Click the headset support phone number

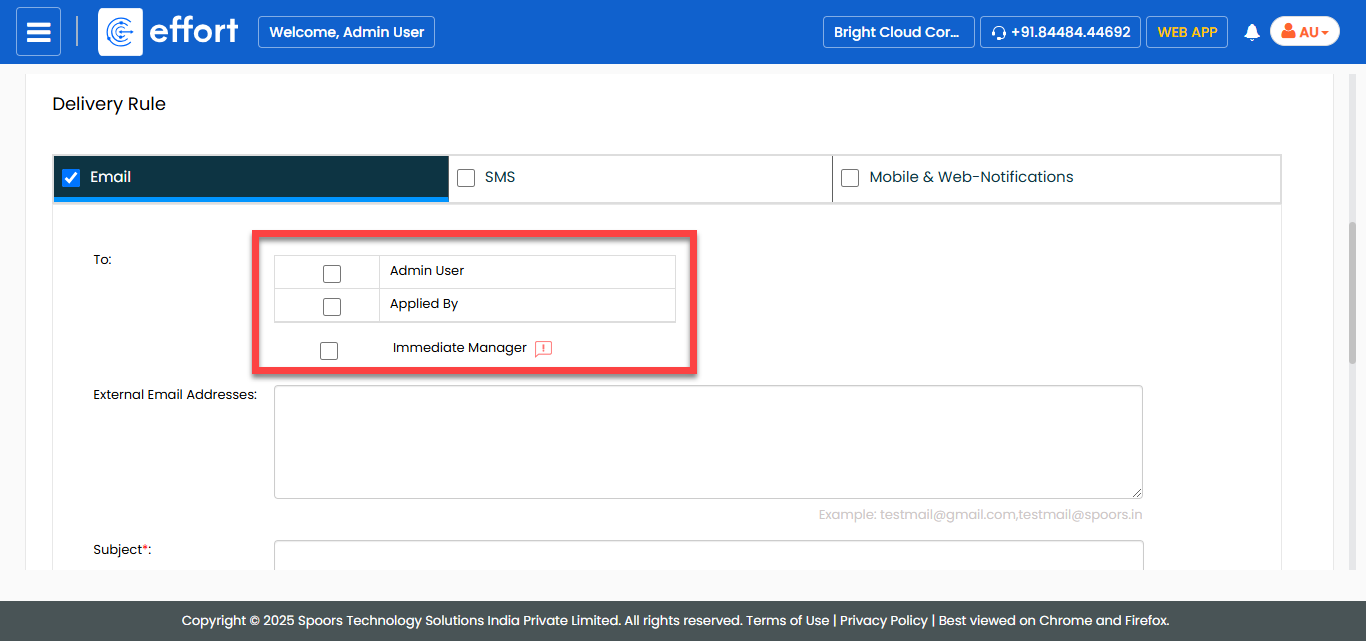pyautogui.click(x=1060, y=32)
